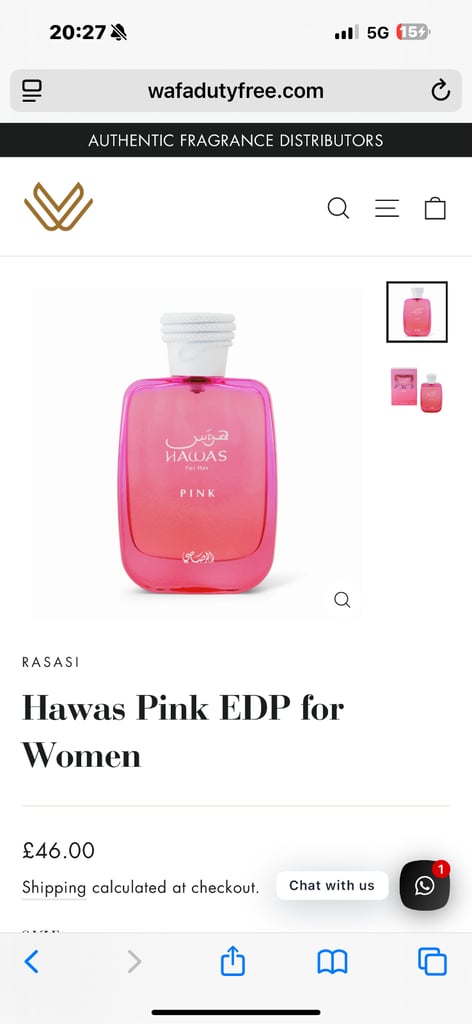
Task: Tap the wafadutyfree.com address bar
Action: click(236, 91)
